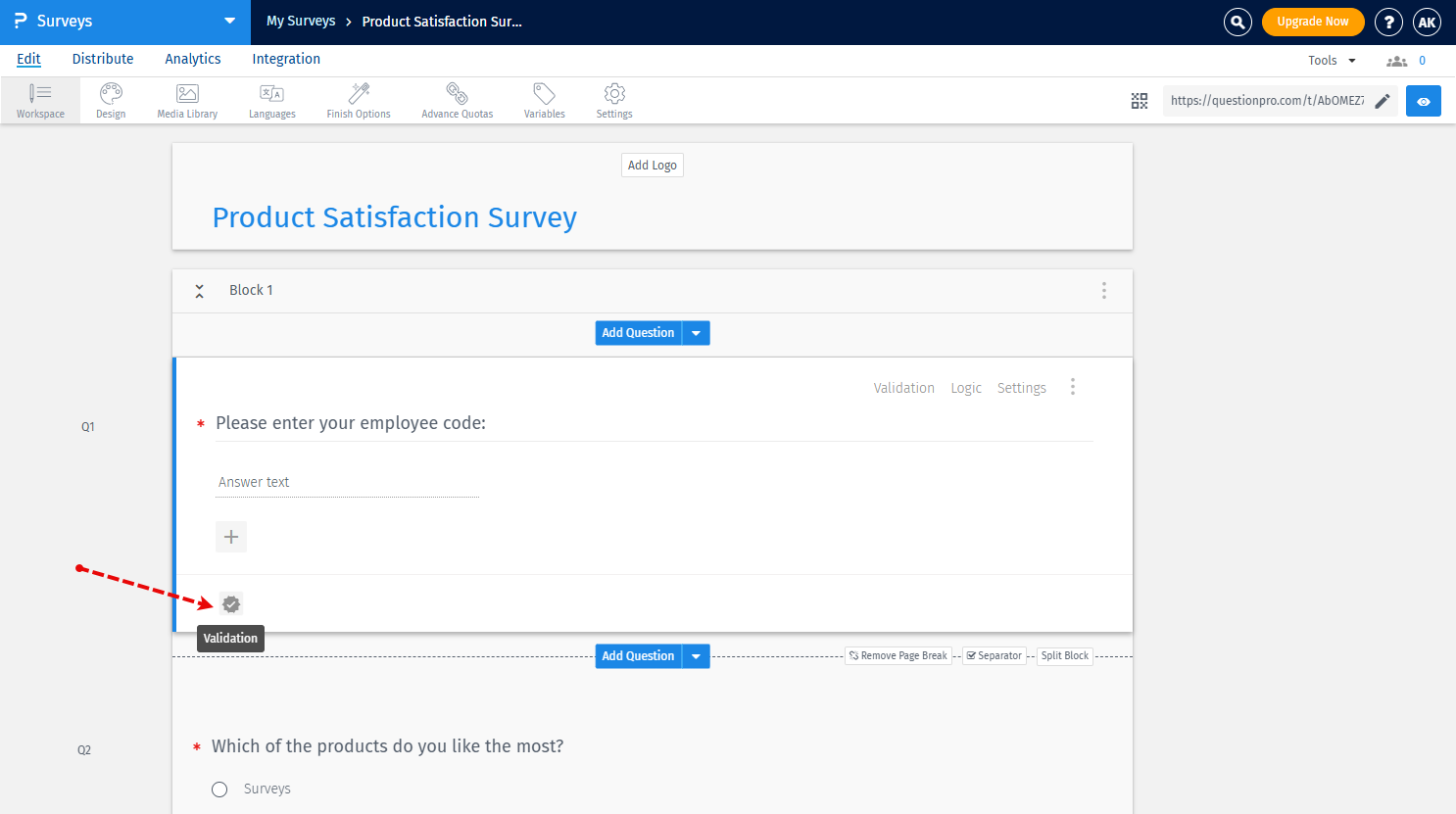
Task: Open Finish Options from the toolbar
Action: pyautogui.click(x=358, y=100)
